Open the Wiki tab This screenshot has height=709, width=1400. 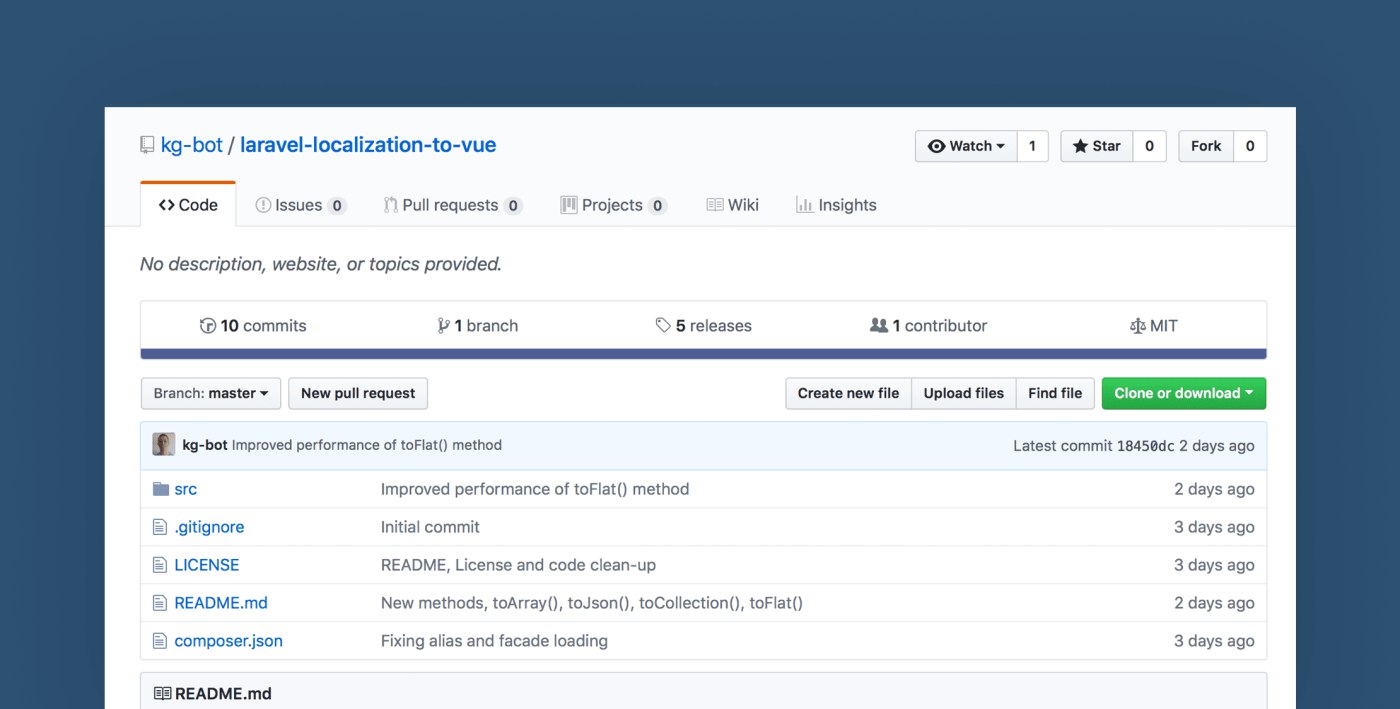tap(733, 205)
